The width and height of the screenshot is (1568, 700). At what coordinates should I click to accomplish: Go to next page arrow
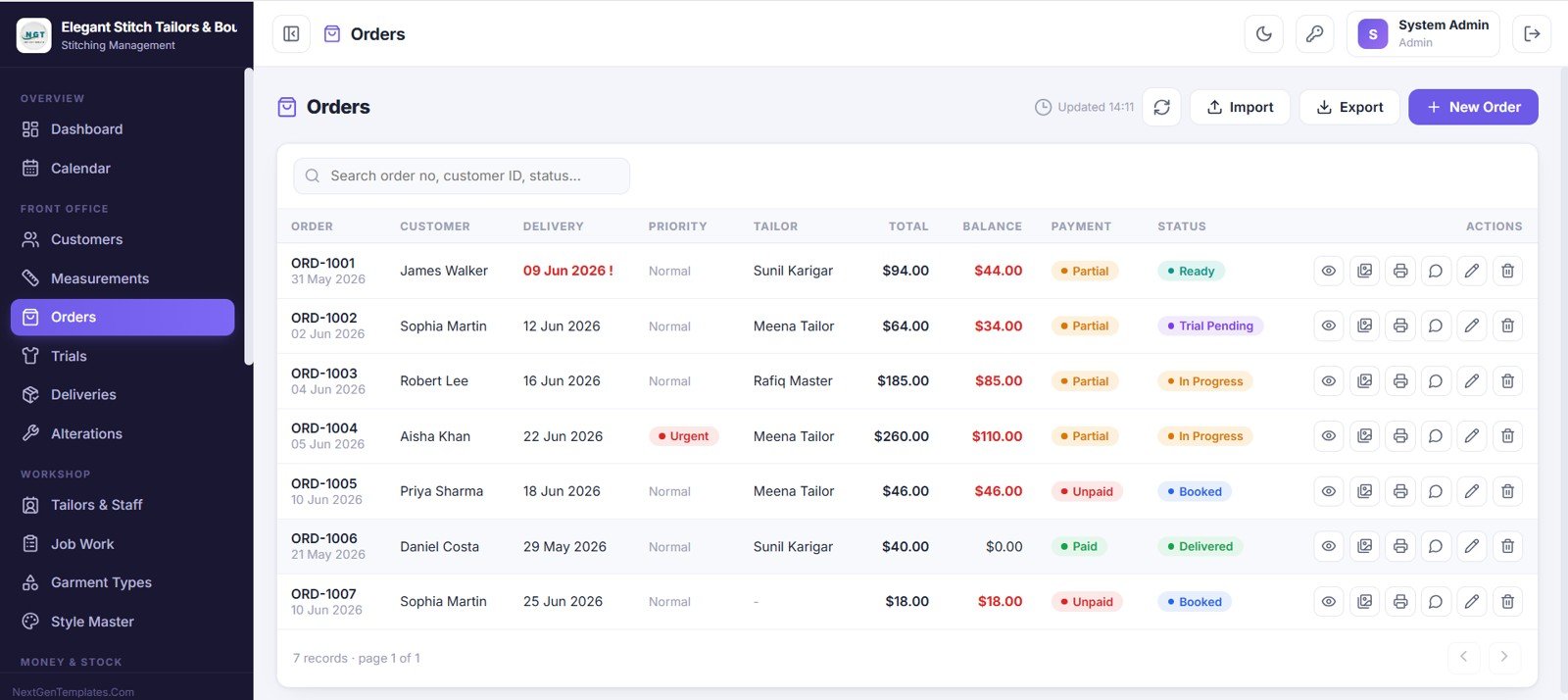(1504, 657)
